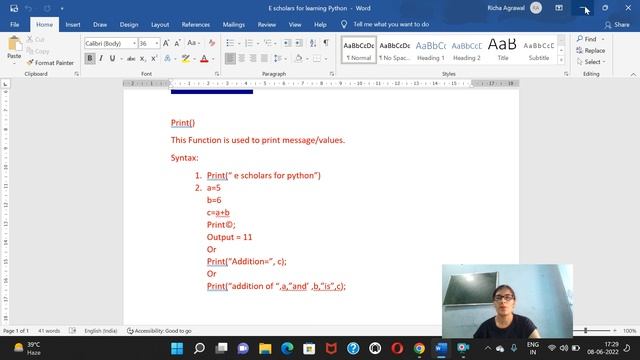
Task: Toggle Italic formatting
Action: coord(101,58)
